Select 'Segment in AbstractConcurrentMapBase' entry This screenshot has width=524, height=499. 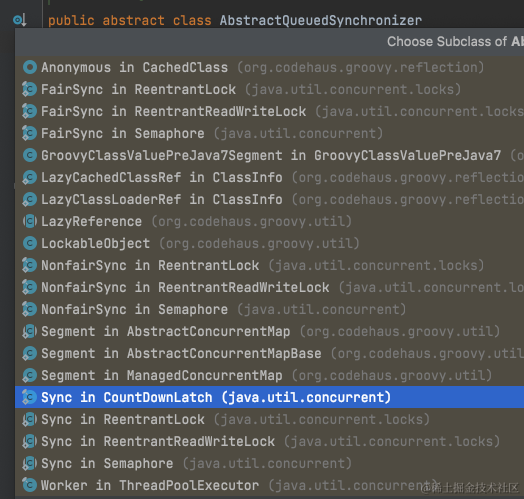click(x=269, y=354)
